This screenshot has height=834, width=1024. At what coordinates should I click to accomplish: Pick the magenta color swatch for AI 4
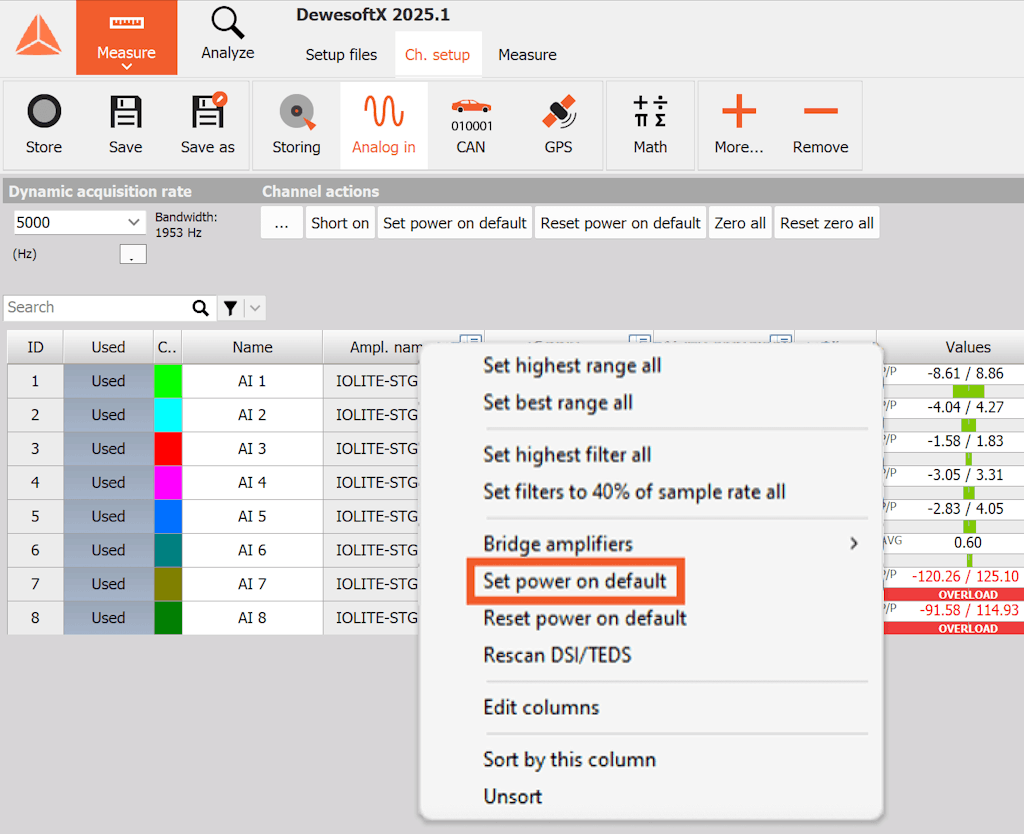tap(168, 483)
